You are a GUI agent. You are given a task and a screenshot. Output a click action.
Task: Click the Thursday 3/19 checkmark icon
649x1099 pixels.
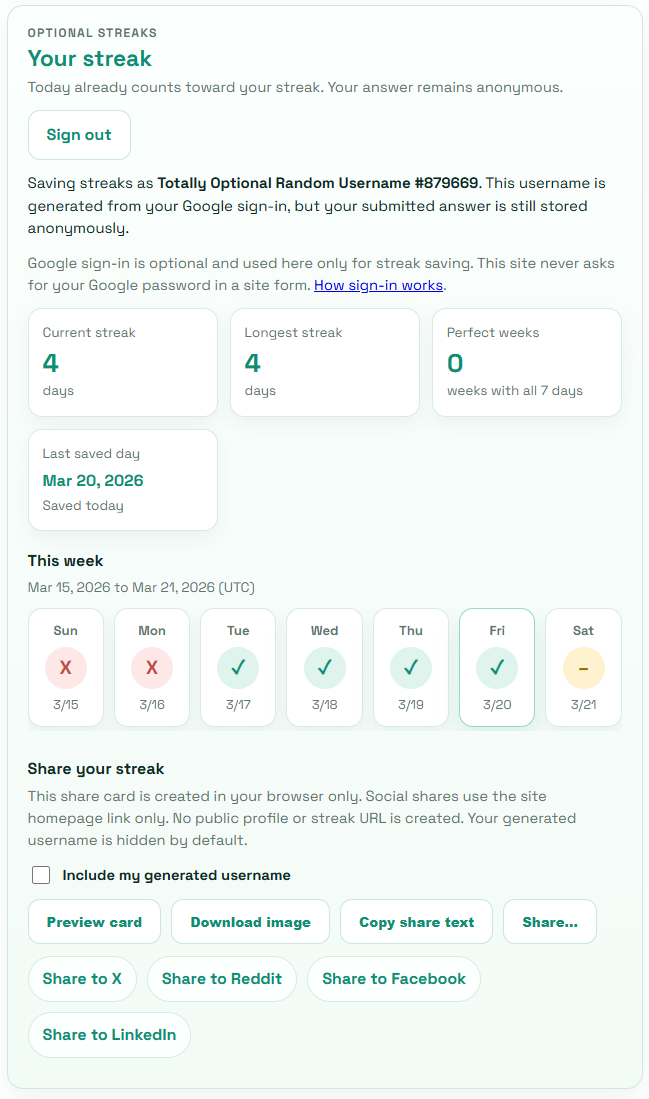pos(411,668)
